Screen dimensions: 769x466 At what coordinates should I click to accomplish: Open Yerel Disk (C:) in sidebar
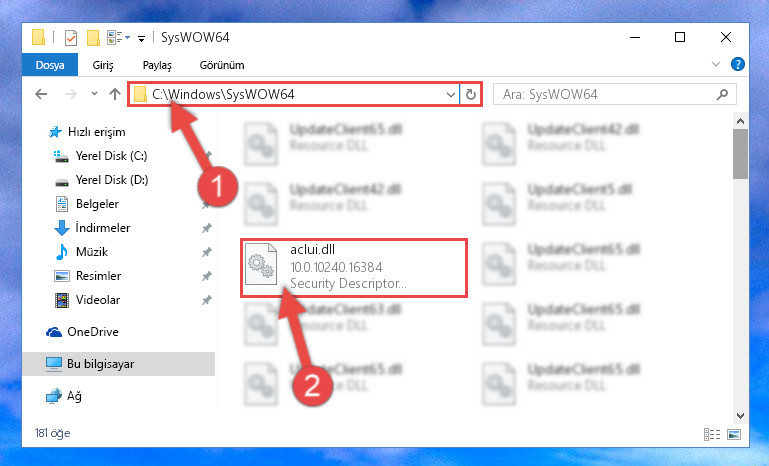click(x=111, y=156)
